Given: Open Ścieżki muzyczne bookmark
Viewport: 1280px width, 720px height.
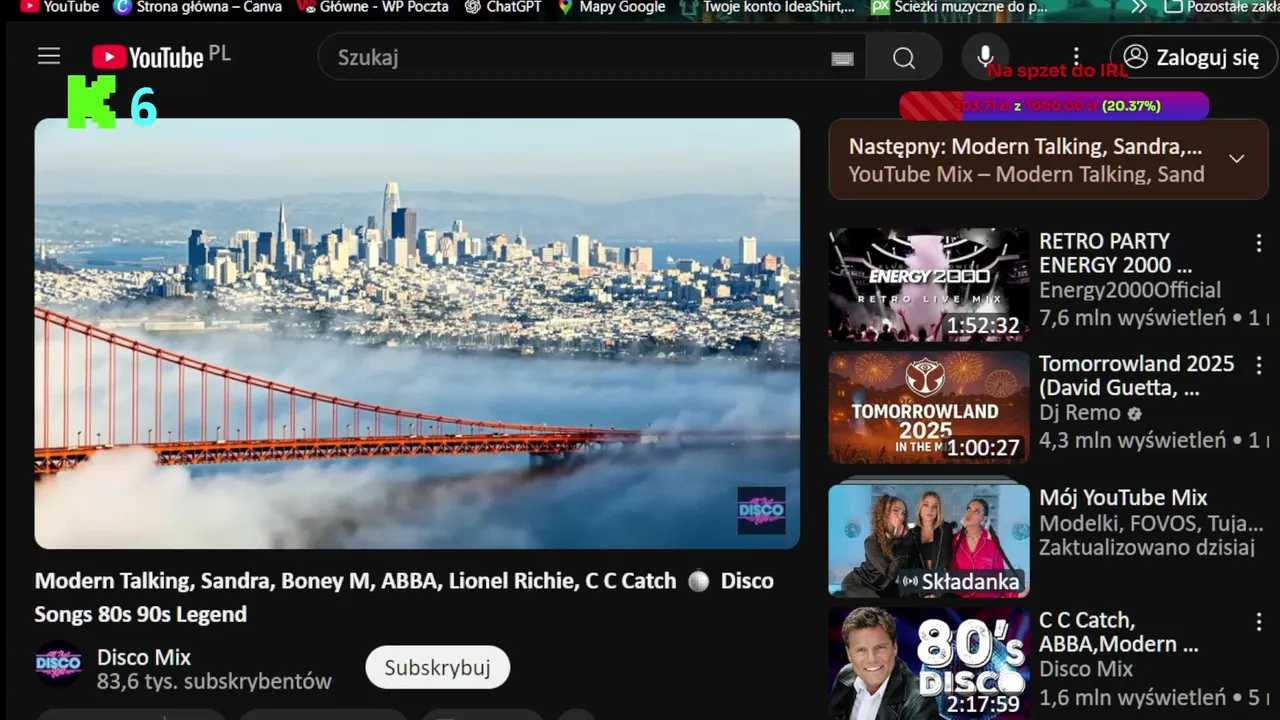Looking at the screenshot, I should 960,7.
